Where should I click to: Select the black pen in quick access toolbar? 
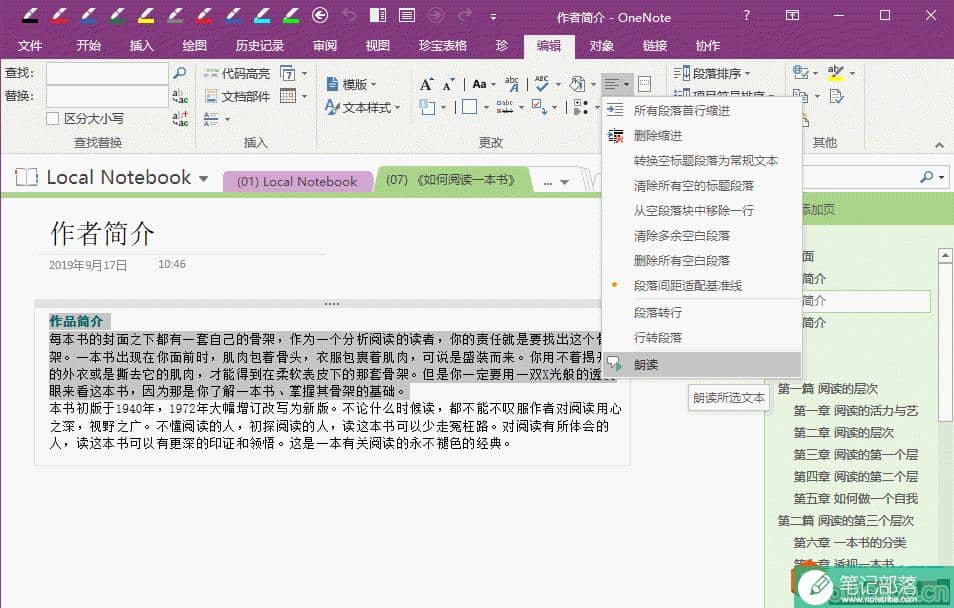(x=30, y=15)
